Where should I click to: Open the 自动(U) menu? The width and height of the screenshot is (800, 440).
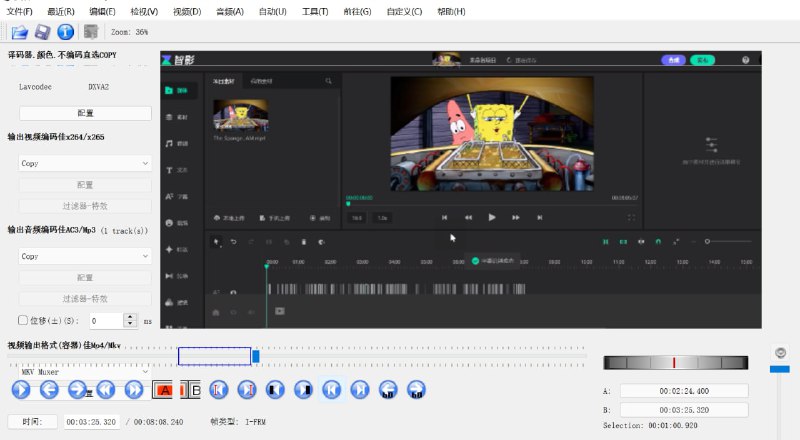[273, 11]
